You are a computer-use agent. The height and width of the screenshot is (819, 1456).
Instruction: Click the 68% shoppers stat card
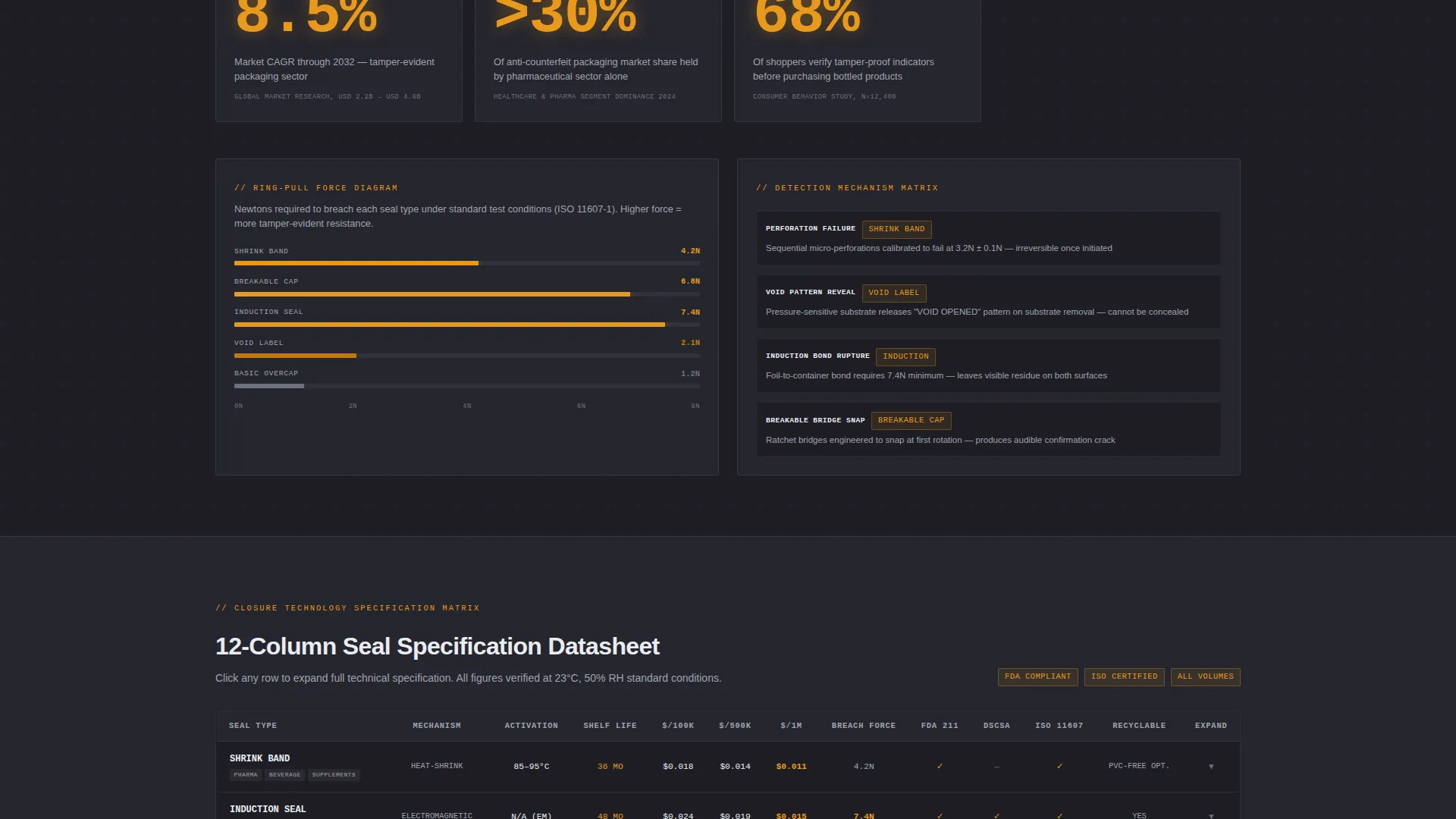point(857,61)
